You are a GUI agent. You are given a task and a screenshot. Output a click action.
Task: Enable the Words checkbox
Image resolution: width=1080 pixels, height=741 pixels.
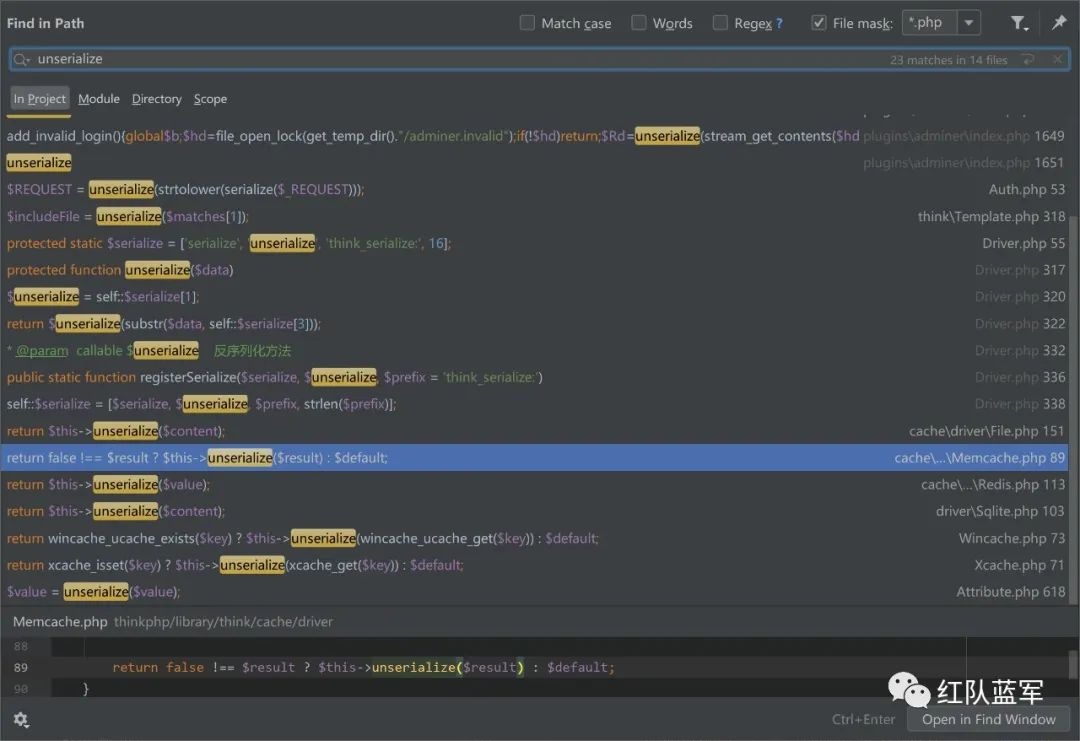(638, 23)
